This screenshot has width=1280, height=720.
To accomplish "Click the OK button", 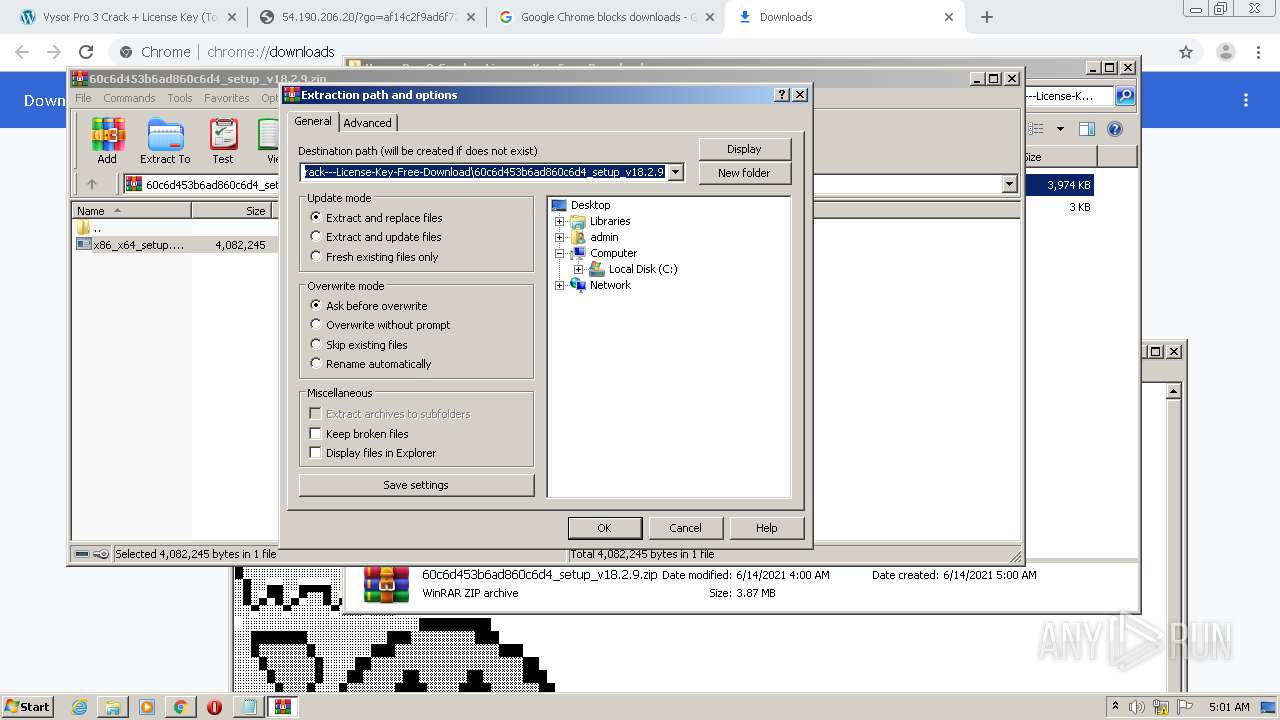I will point(604,528).
